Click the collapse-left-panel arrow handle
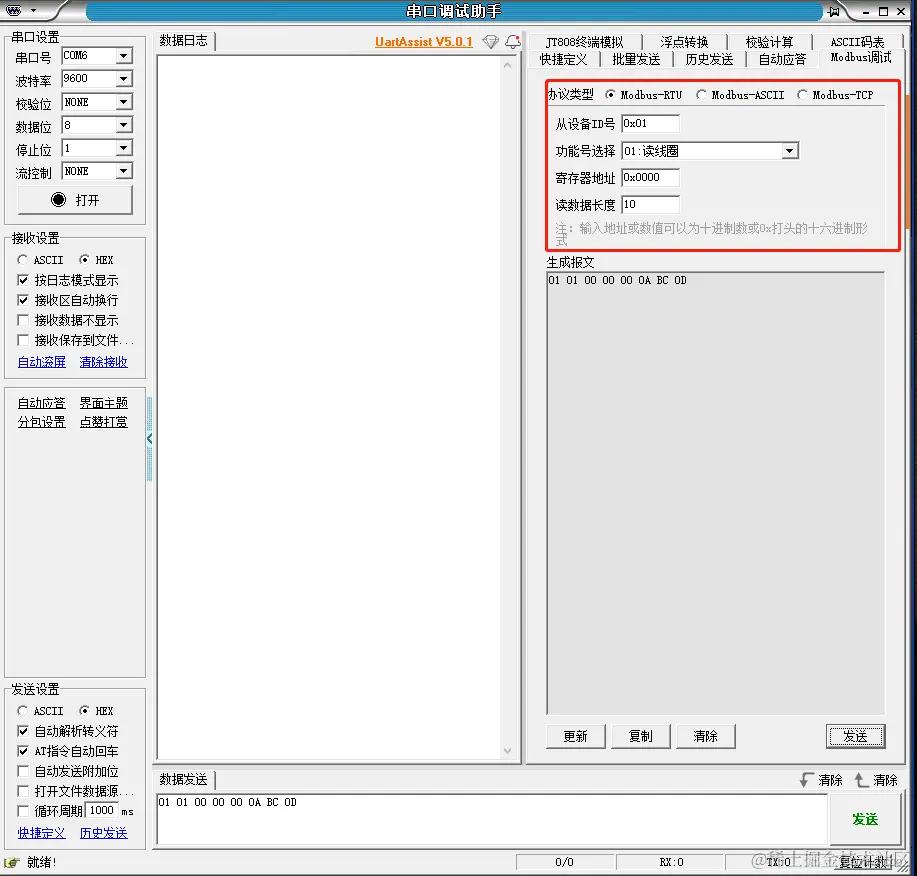The width and height of the screenshot is (917, 876). point(150,439)
